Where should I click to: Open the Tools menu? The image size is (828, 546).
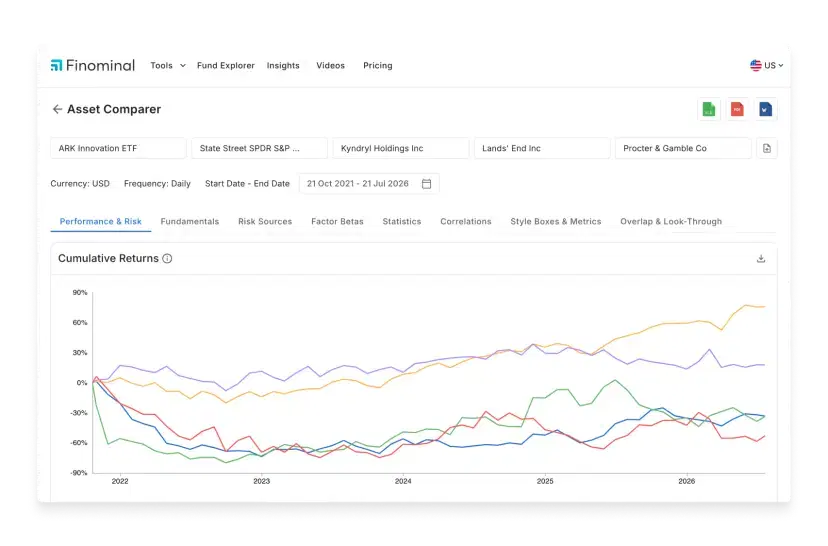(162, 65)
